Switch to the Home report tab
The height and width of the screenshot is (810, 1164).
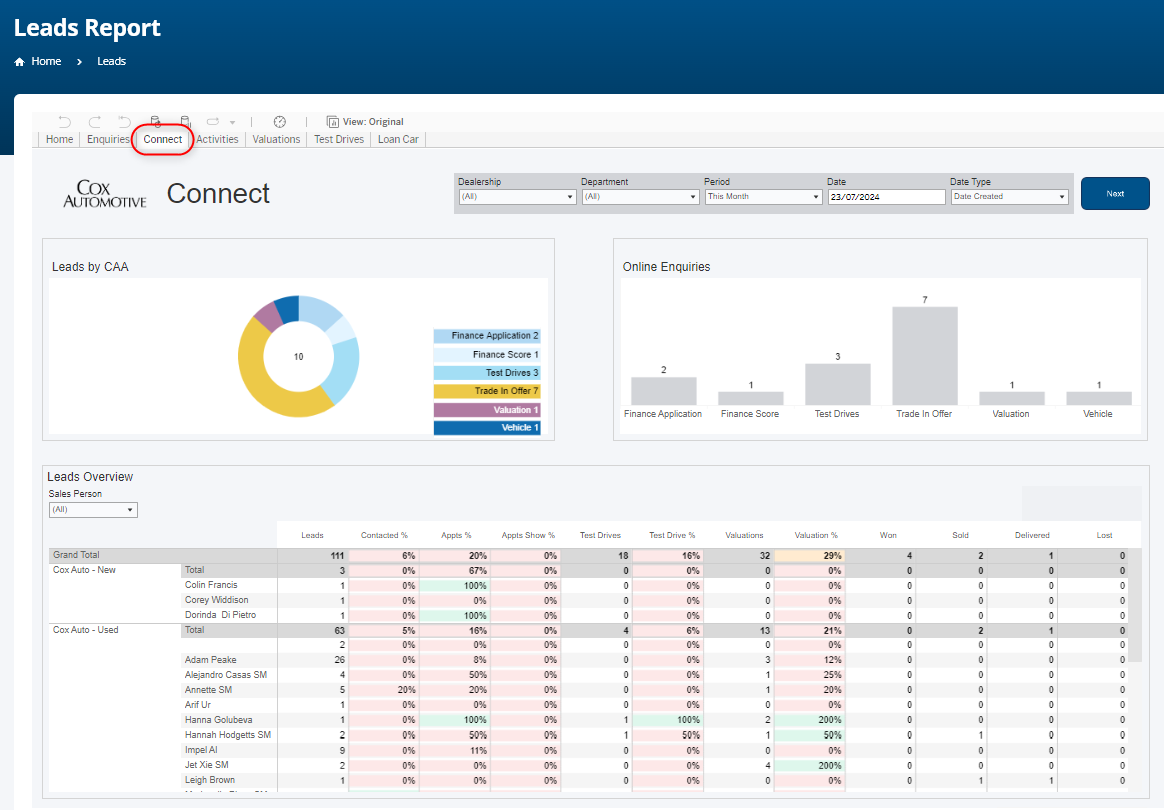coord(59,140)
